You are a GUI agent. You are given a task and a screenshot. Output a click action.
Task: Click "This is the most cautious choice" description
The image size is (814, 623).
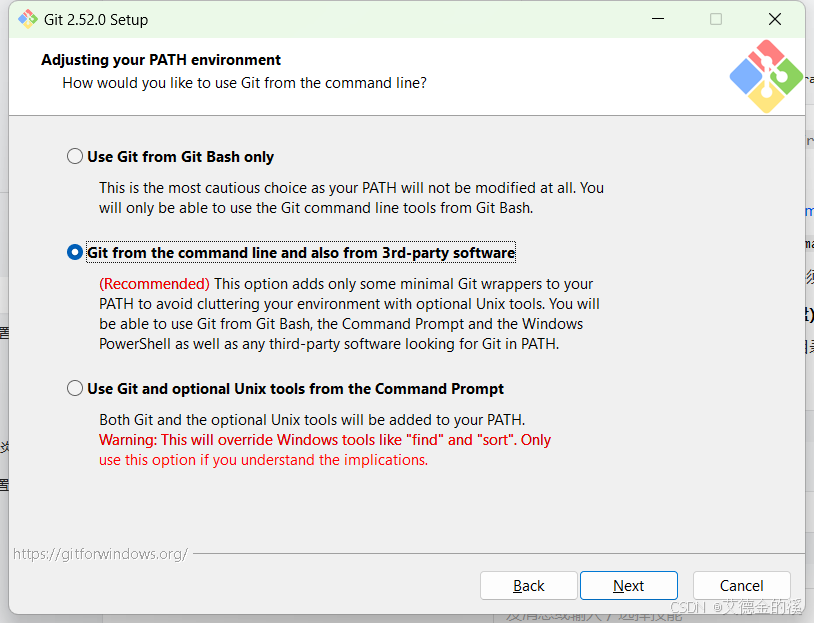(351, 198)
